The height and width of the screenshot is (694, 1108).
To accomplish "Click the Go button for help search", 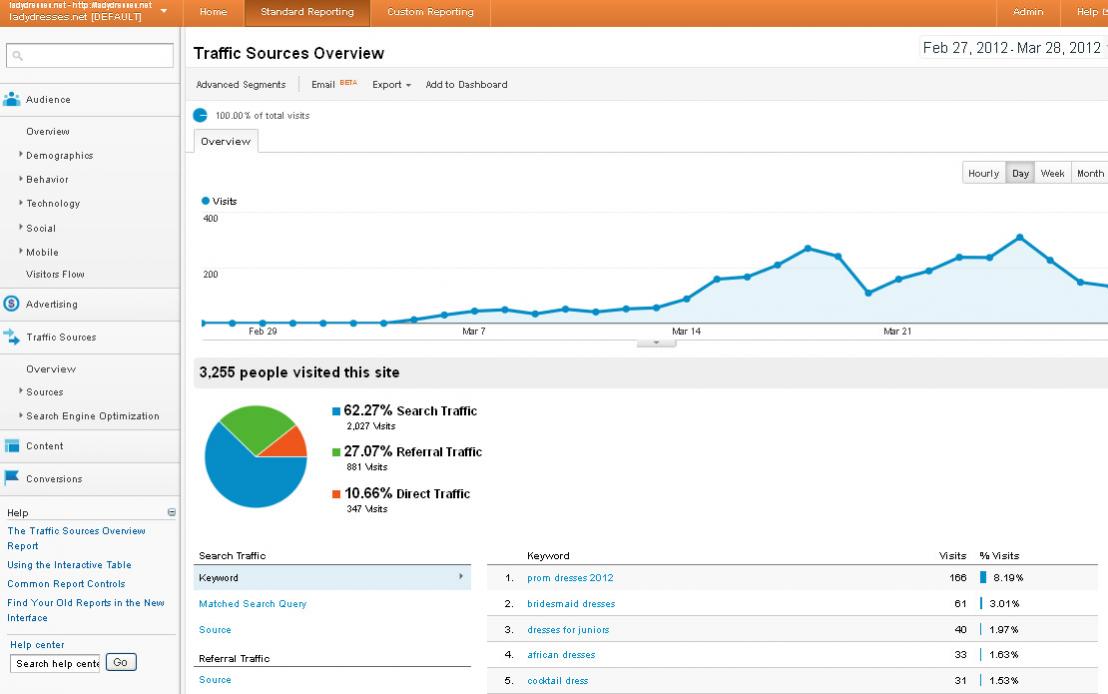I will point(121,662).
